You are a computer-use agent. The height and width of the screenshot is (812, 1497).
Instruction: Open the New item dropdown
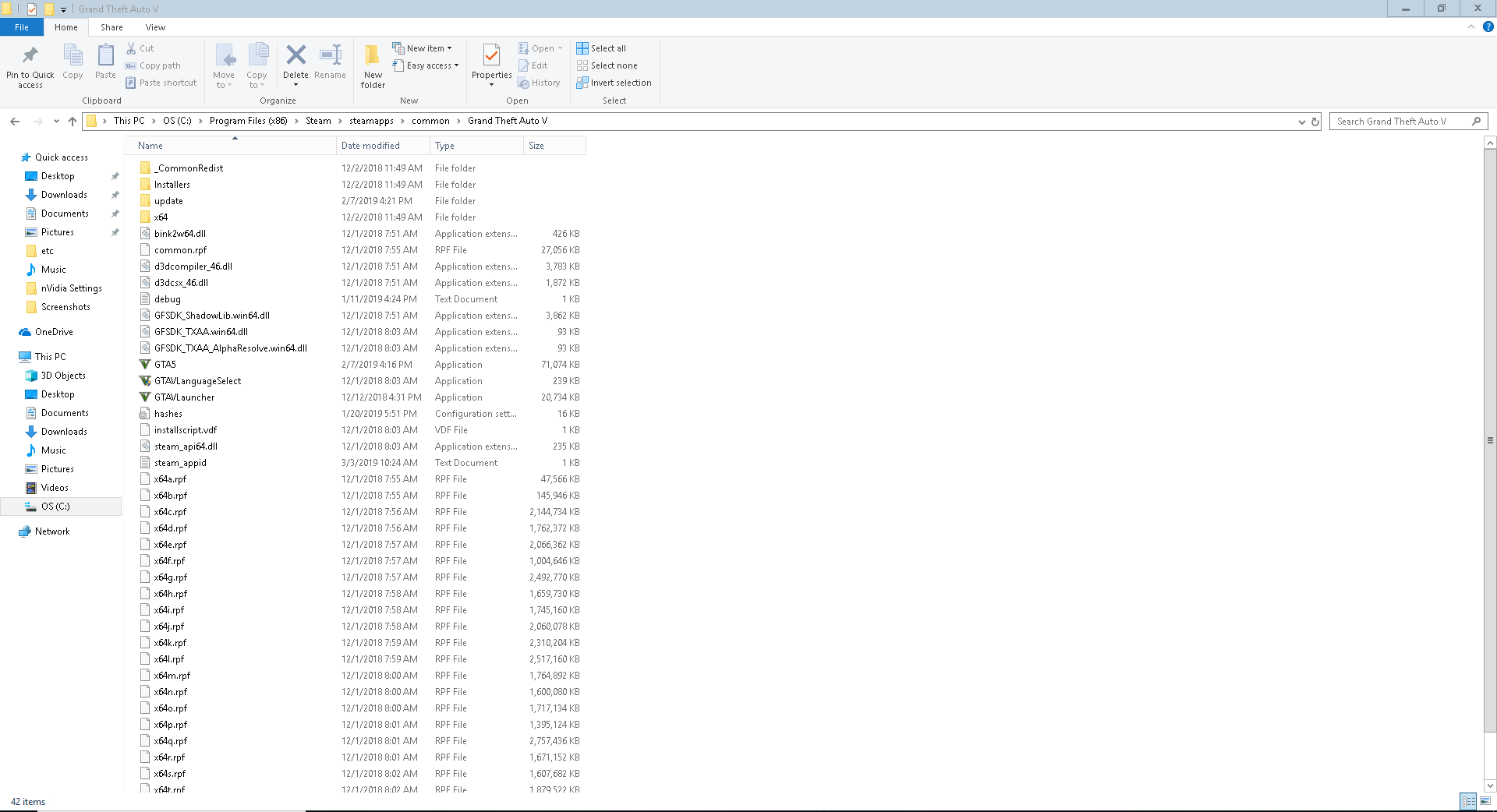422,48
